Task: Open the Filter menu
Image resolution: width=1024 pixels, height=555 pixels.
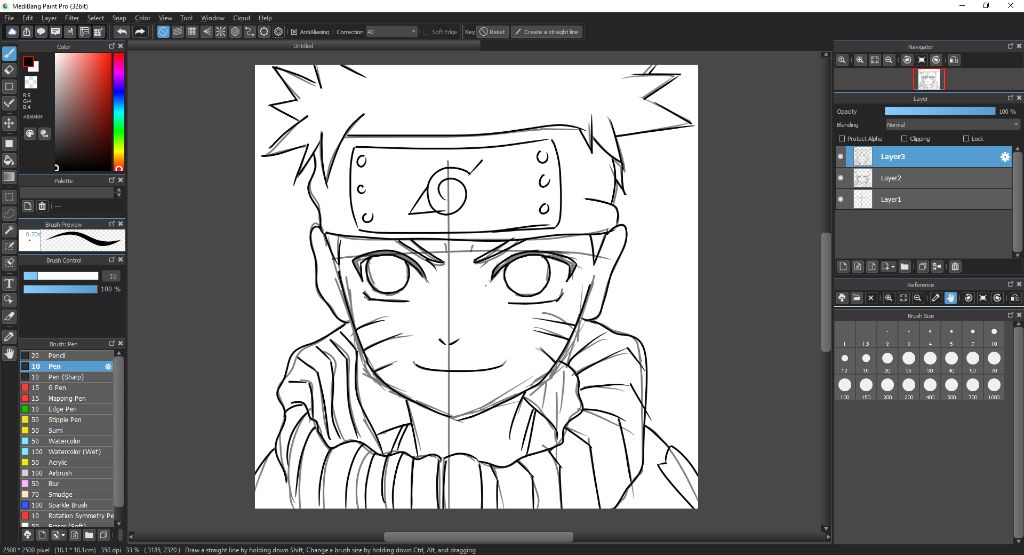Action: click(x=72, y=18)
